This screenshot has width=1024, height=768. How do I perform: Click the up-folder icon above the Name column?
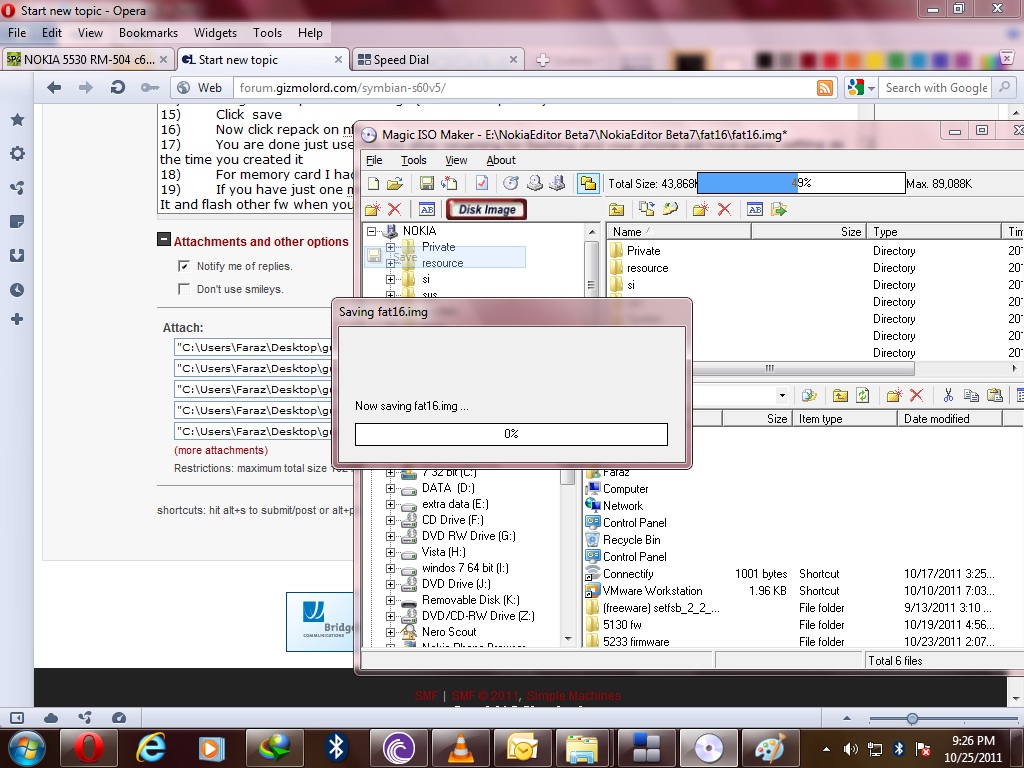coord(616,209)
